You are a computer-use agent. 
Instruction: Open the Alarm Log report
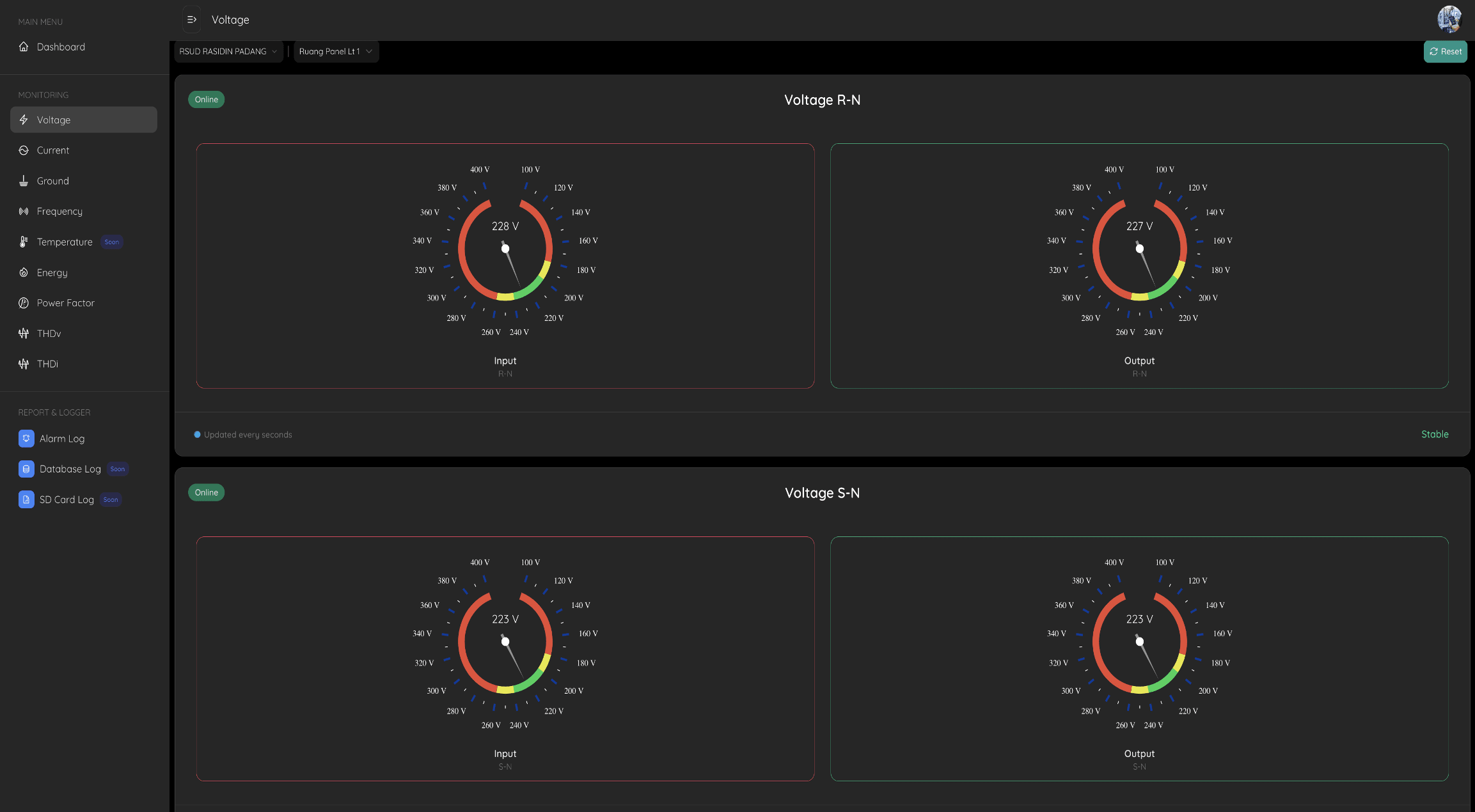(x=84, y=439)
